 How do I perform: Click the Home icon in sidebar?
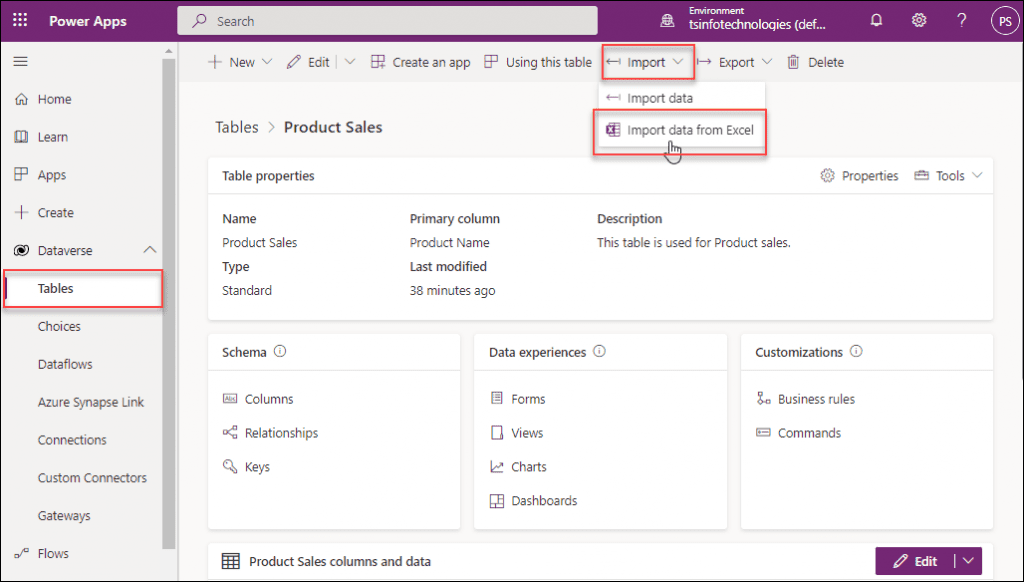click(x=22, y=99)
